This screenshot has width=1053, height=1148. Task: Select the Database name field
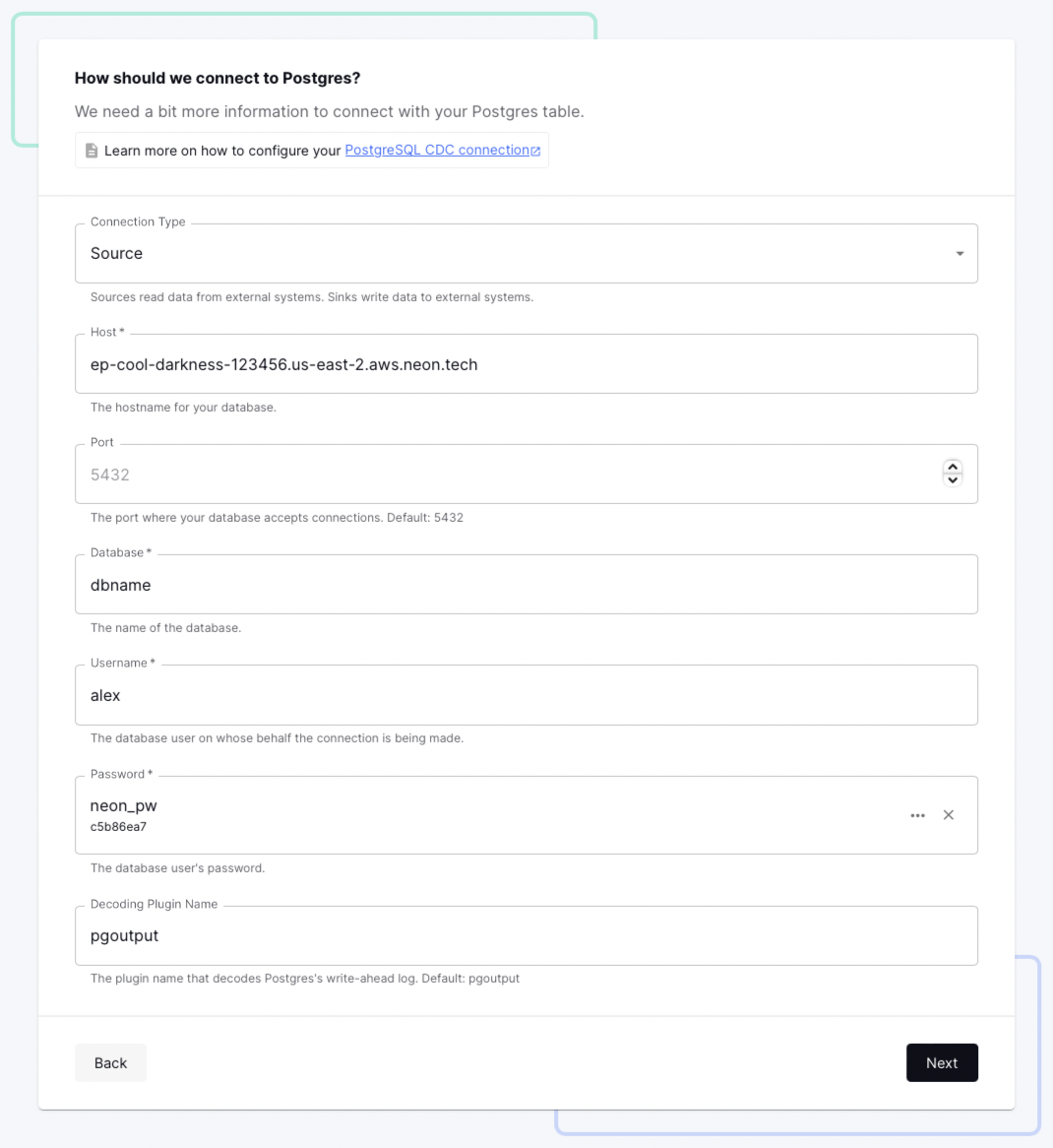[526, 585]
